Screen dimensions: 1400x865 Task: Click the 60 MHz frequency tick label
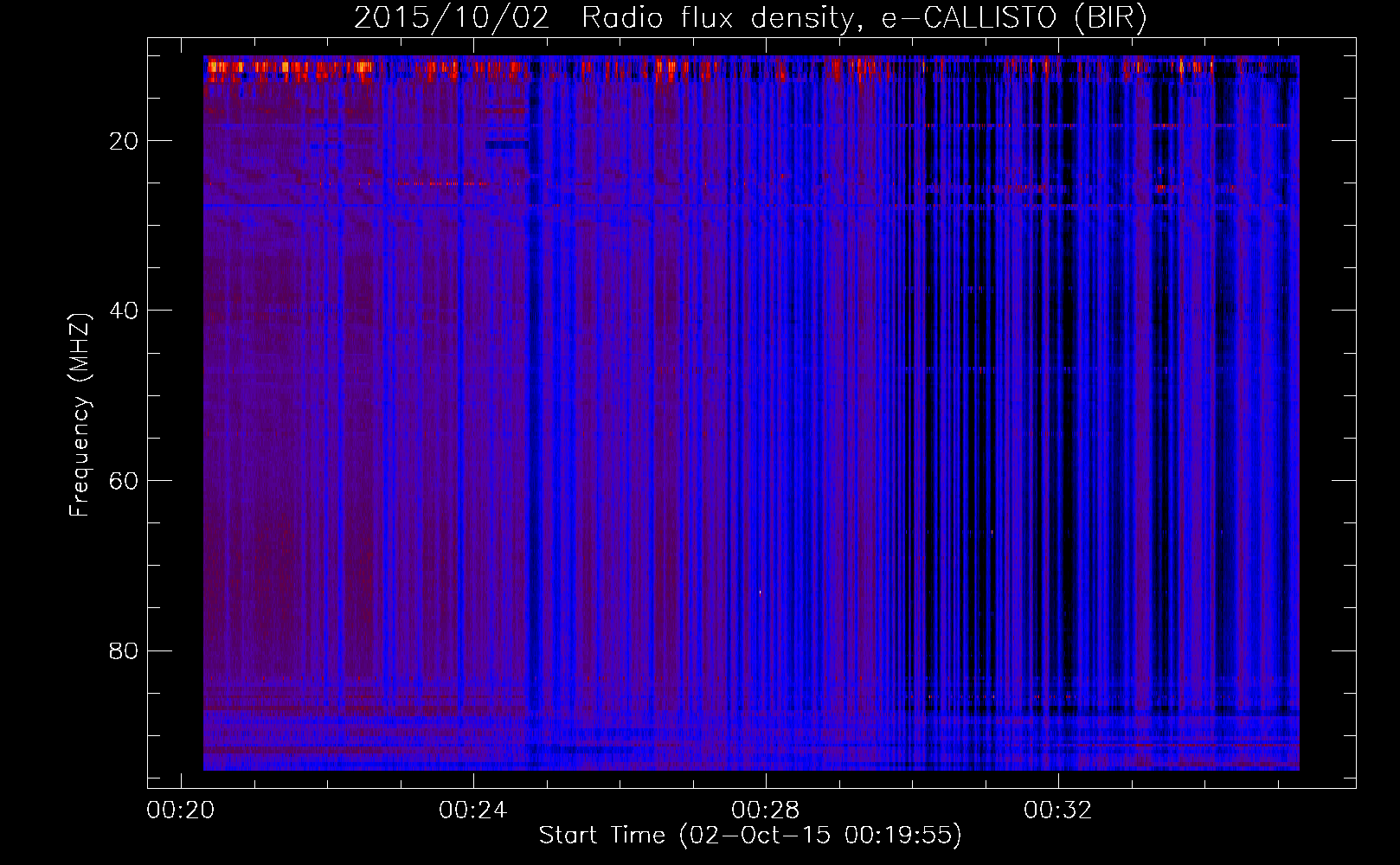[124, 481]
